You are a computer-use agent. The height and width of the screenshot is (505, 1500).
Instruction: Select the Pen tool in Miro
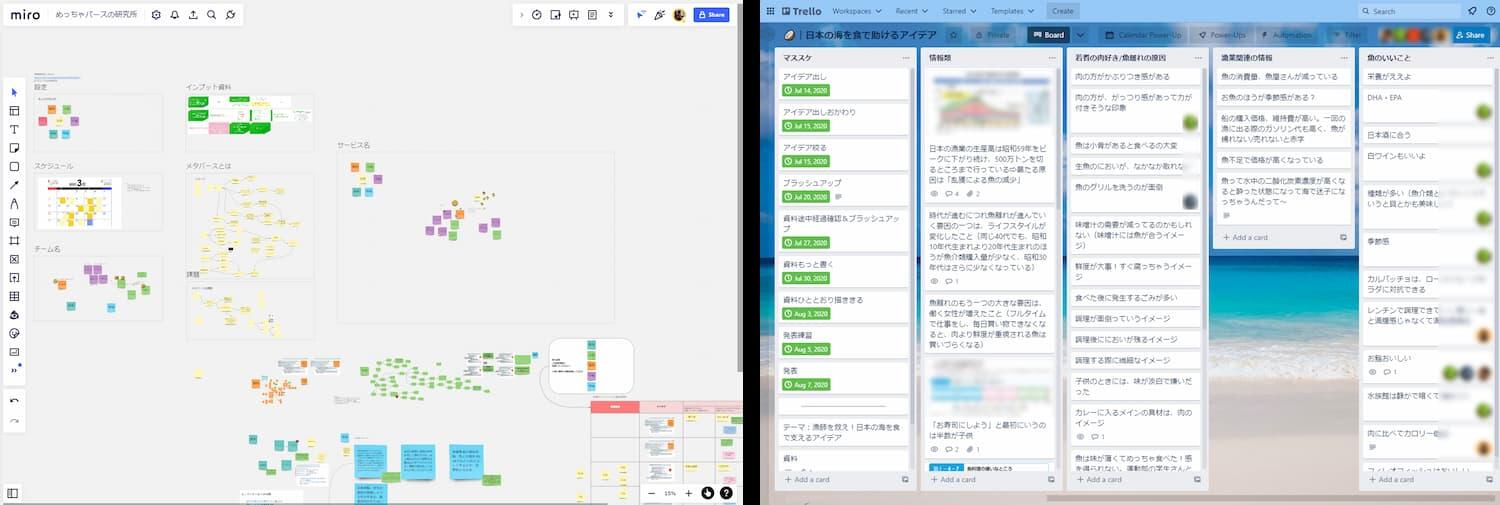click(x=14, y=203)
